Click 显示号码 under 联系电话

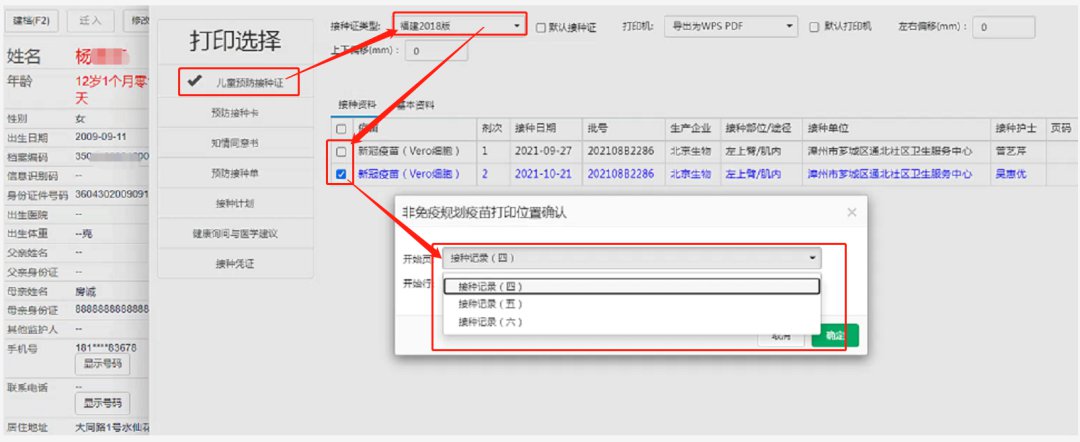[x=103, y=403]
